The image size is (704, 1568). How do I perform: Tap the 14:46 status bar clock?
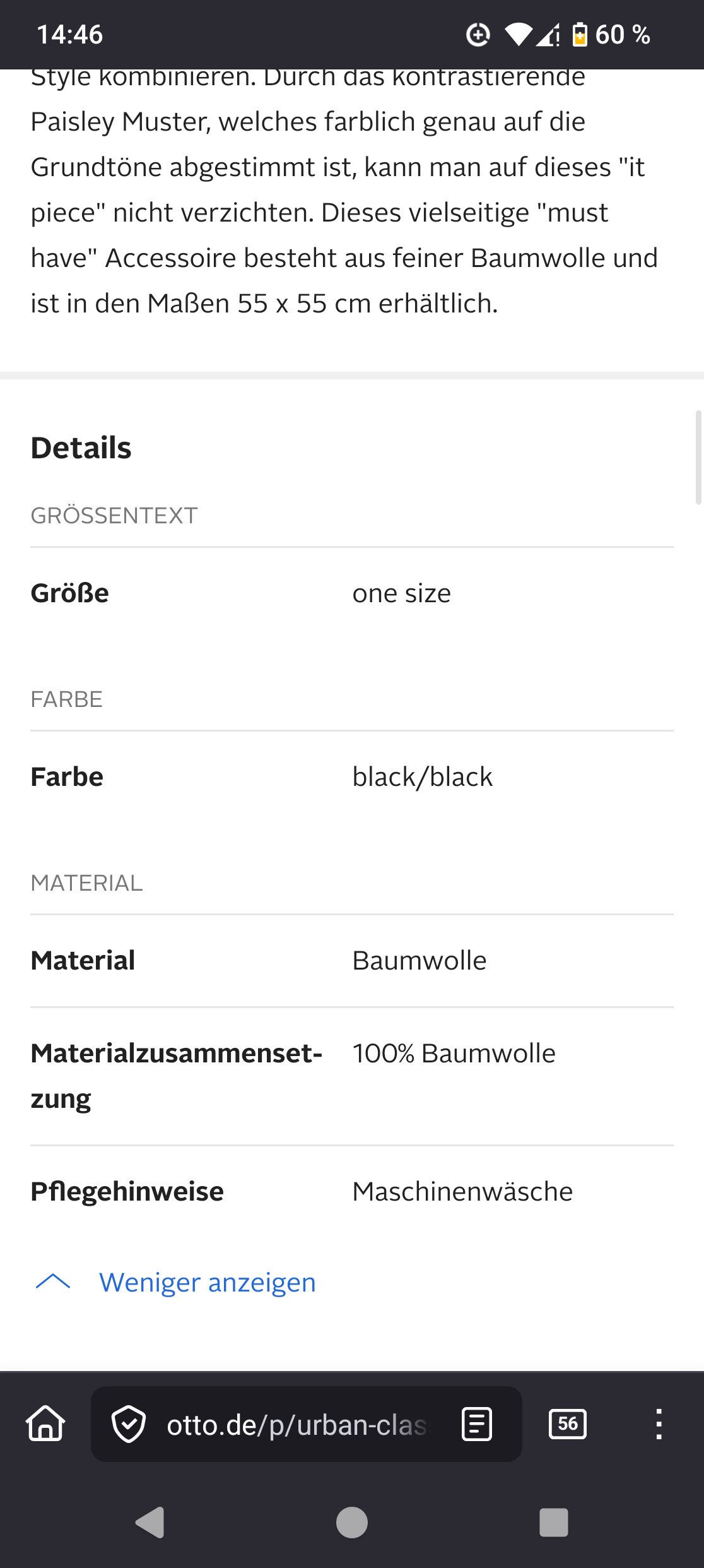pos(69,35)
